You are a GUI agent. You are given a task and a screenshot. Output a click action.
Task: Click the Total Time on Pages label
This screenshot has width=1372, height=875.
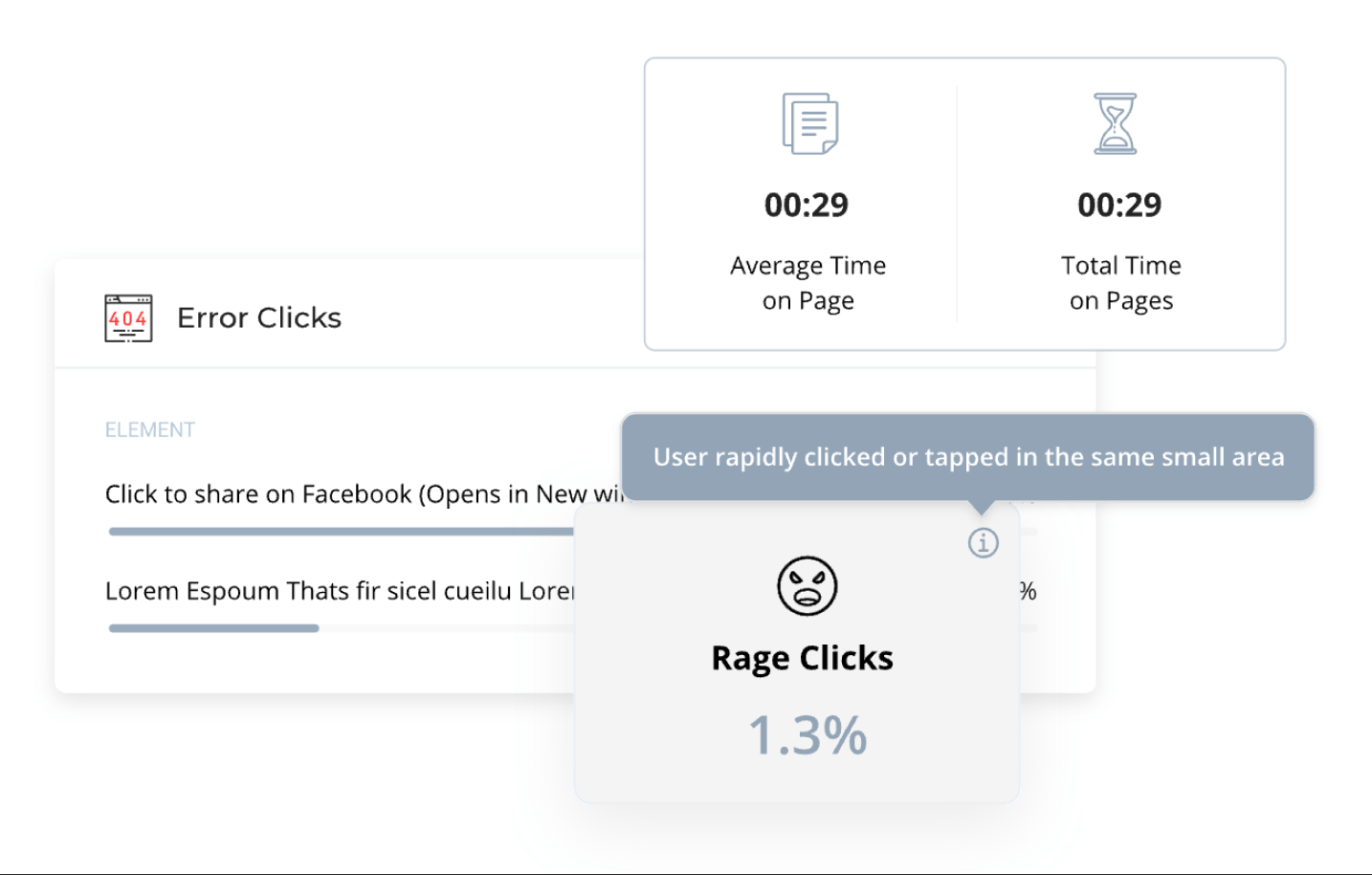tap(1121, 283)
